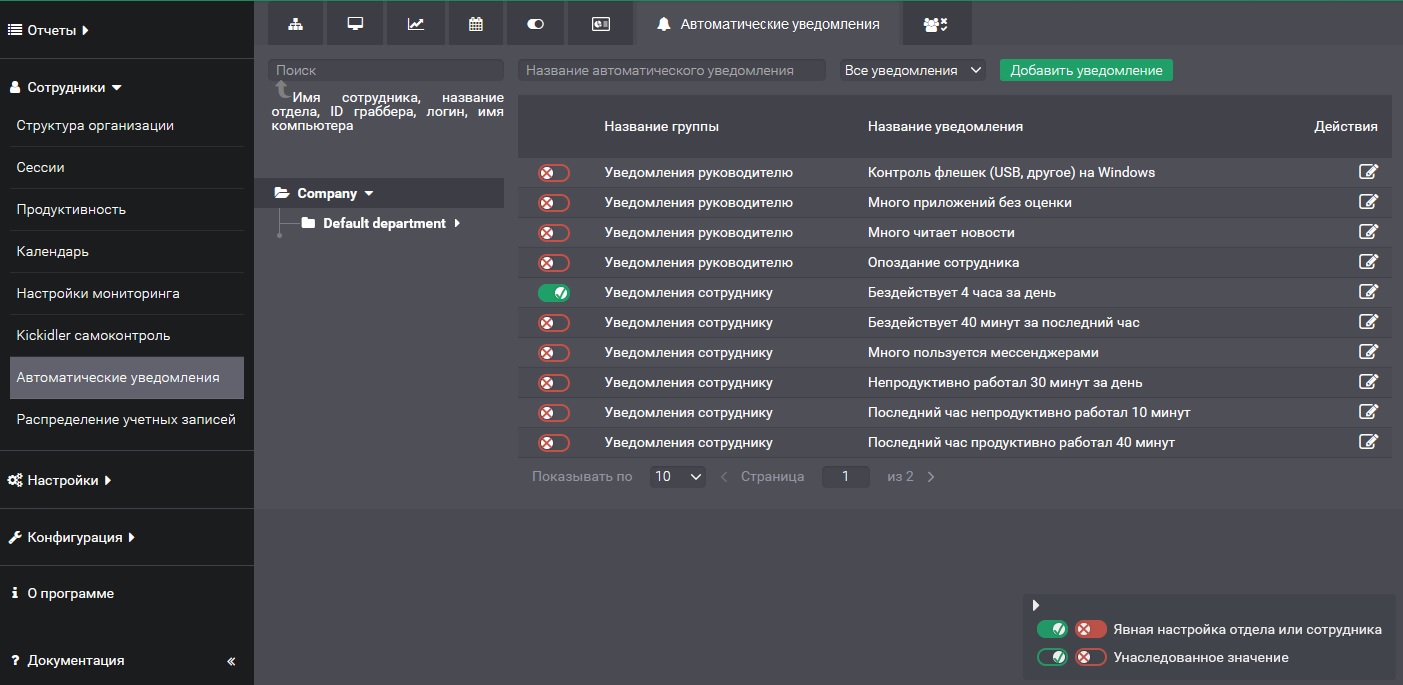Screen dimensions: 1403x685
Task: Click the toggle-switch icon tab
Action: [x=535, y=24]
